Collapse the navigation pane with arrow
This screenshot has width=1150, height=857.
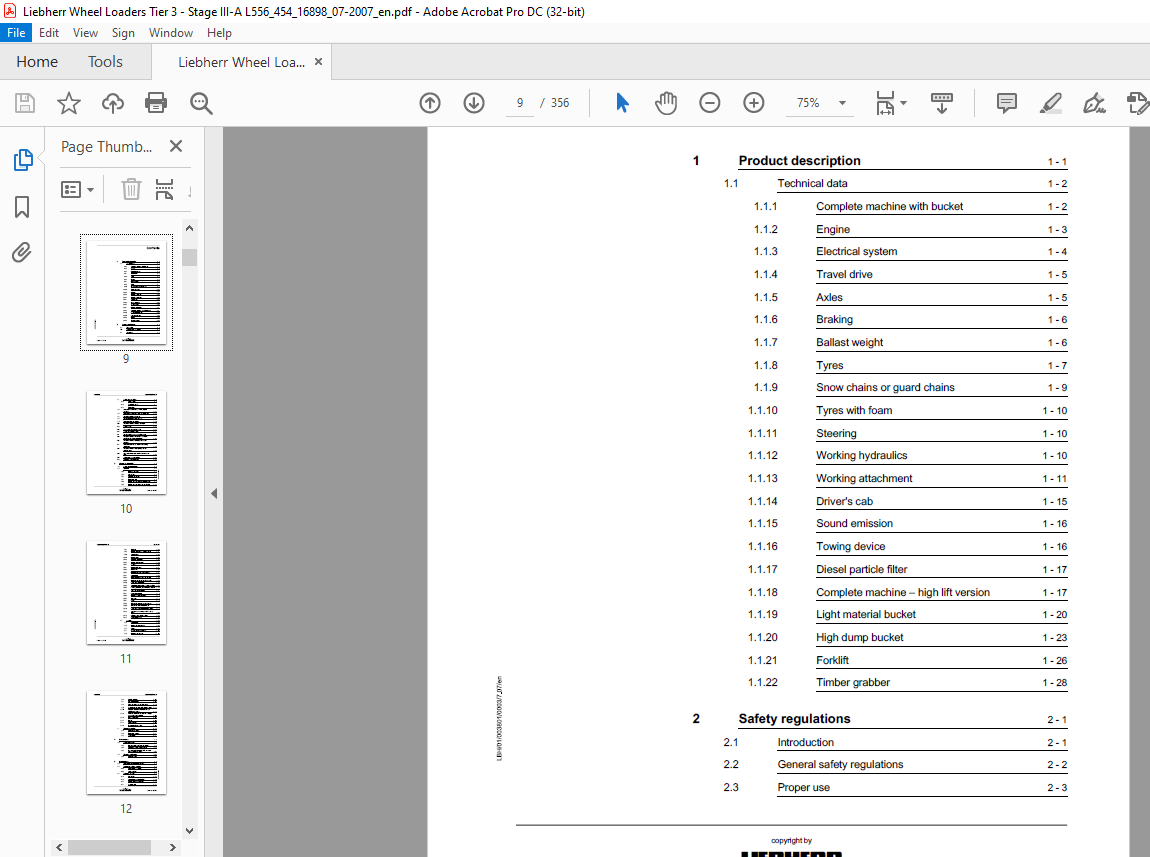[x=214, y=493]
